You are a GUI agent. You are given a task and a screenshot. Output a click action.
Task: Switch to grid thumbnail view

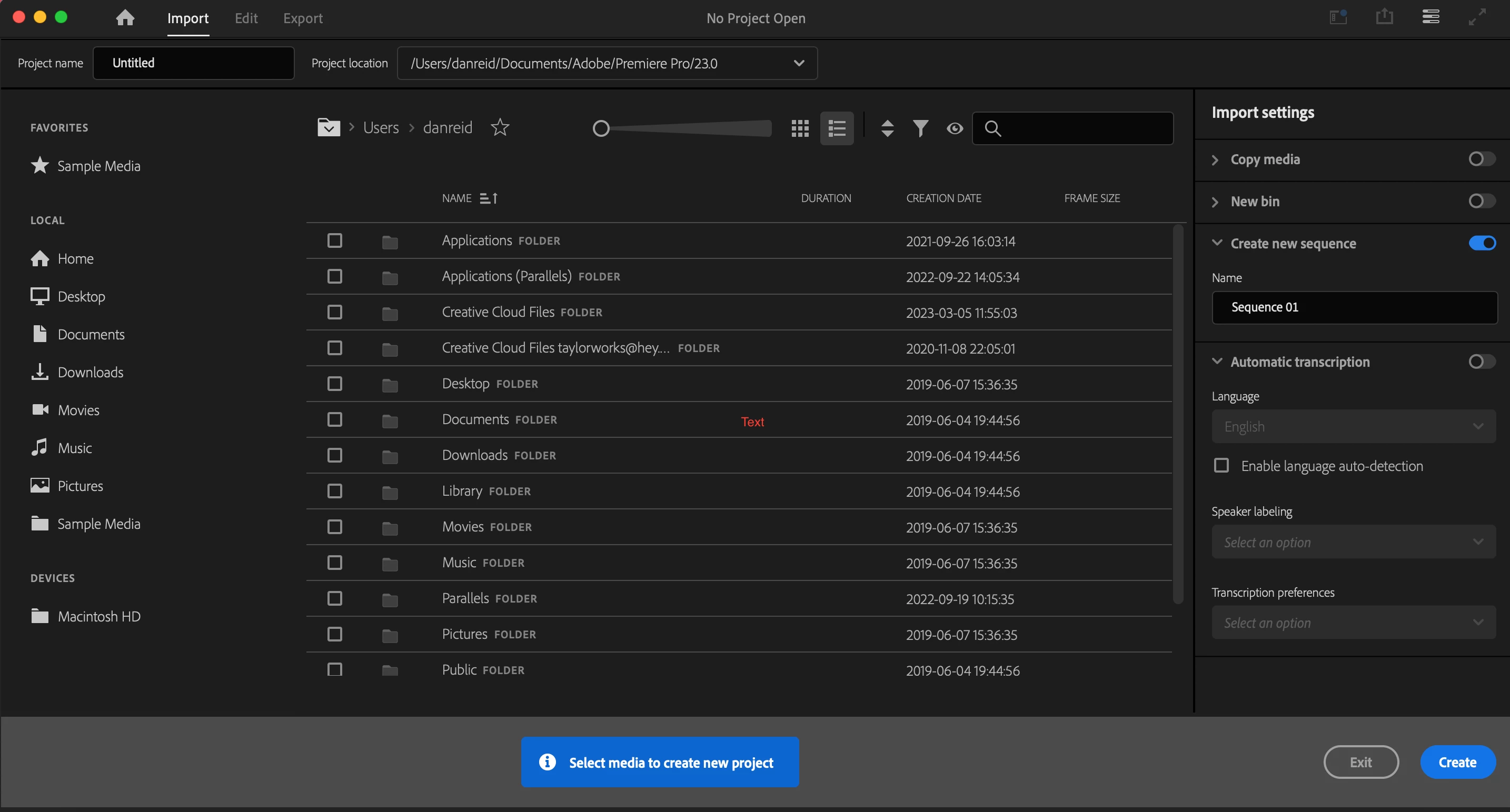800,128
